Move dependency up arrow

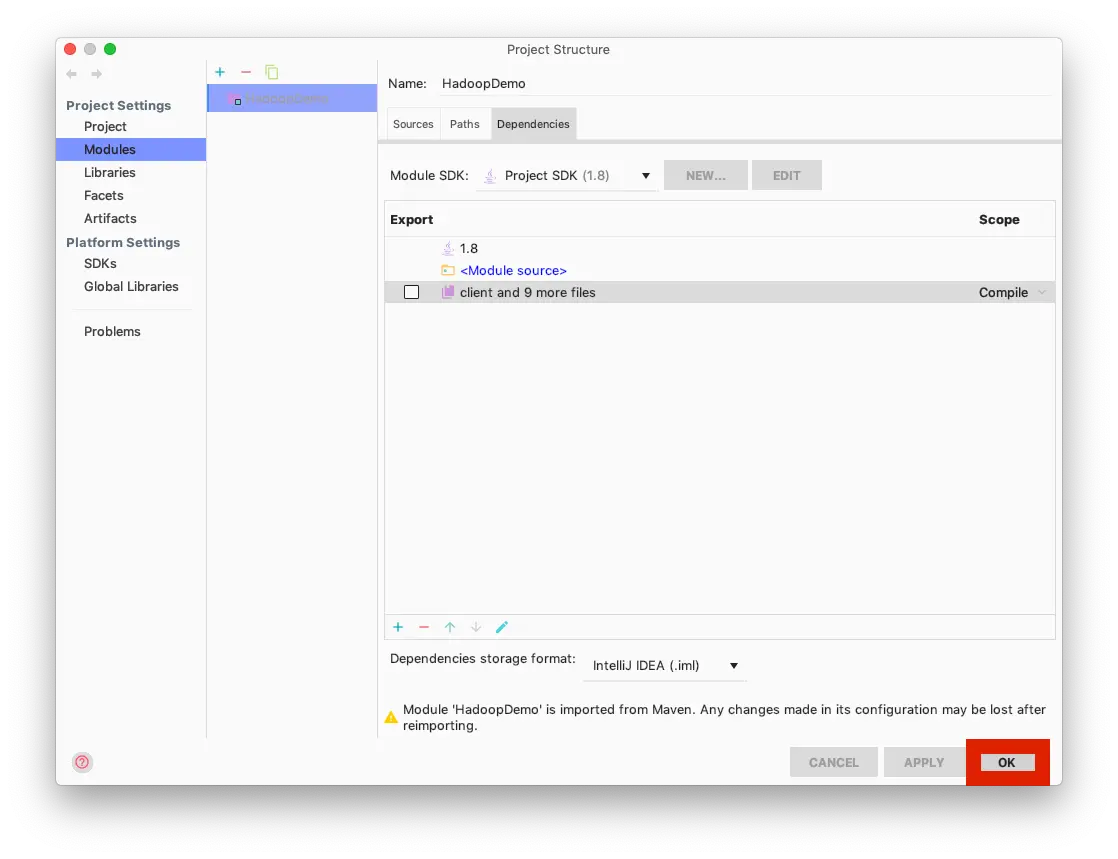(450, 627)
